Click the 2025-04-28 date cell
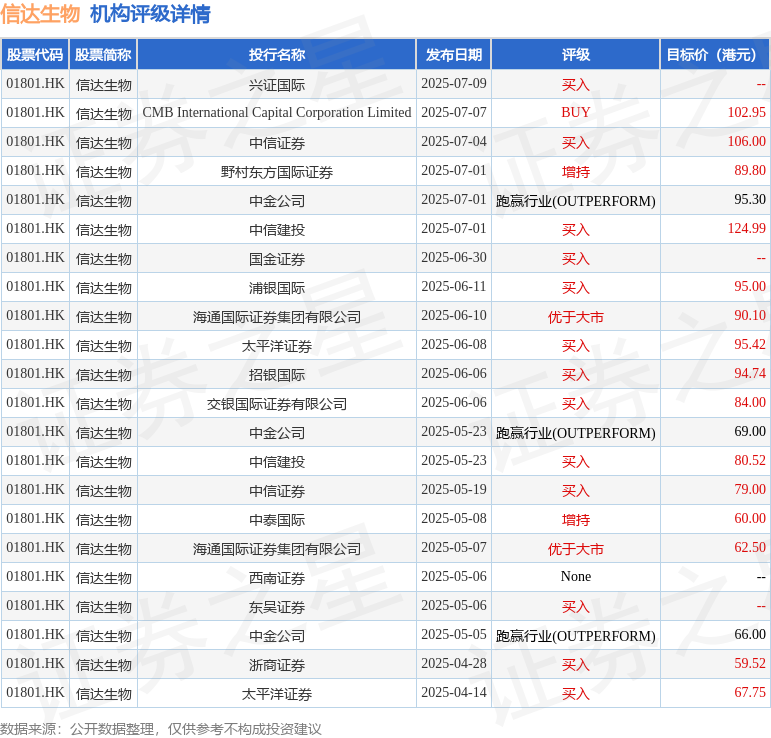This screenshot has height=738, width=771. (454, 664)
